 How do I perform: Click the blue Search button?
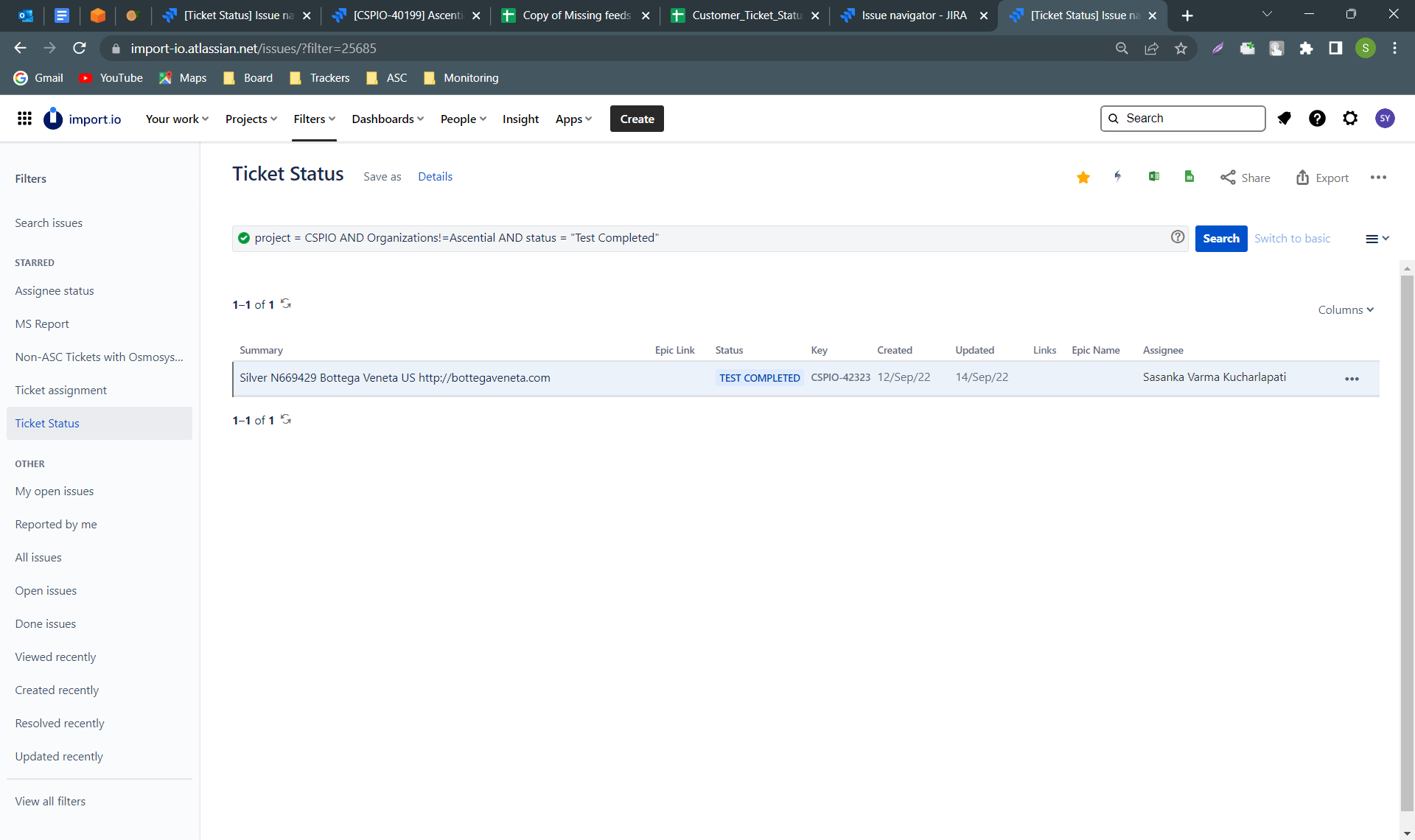click(x=1220, y=239)
